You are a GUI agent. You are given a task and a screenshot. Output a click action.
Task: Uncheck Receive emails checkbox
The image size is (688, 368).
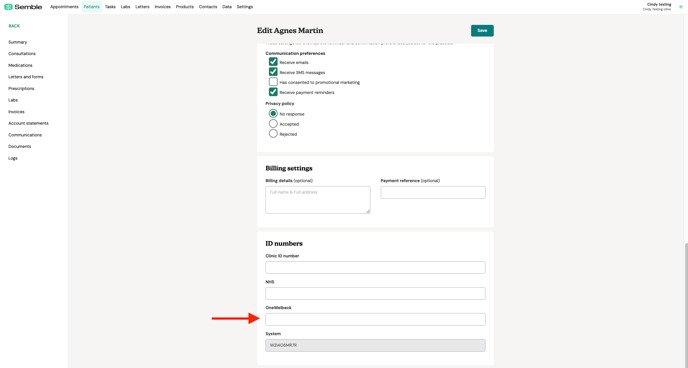coord(273,62)
